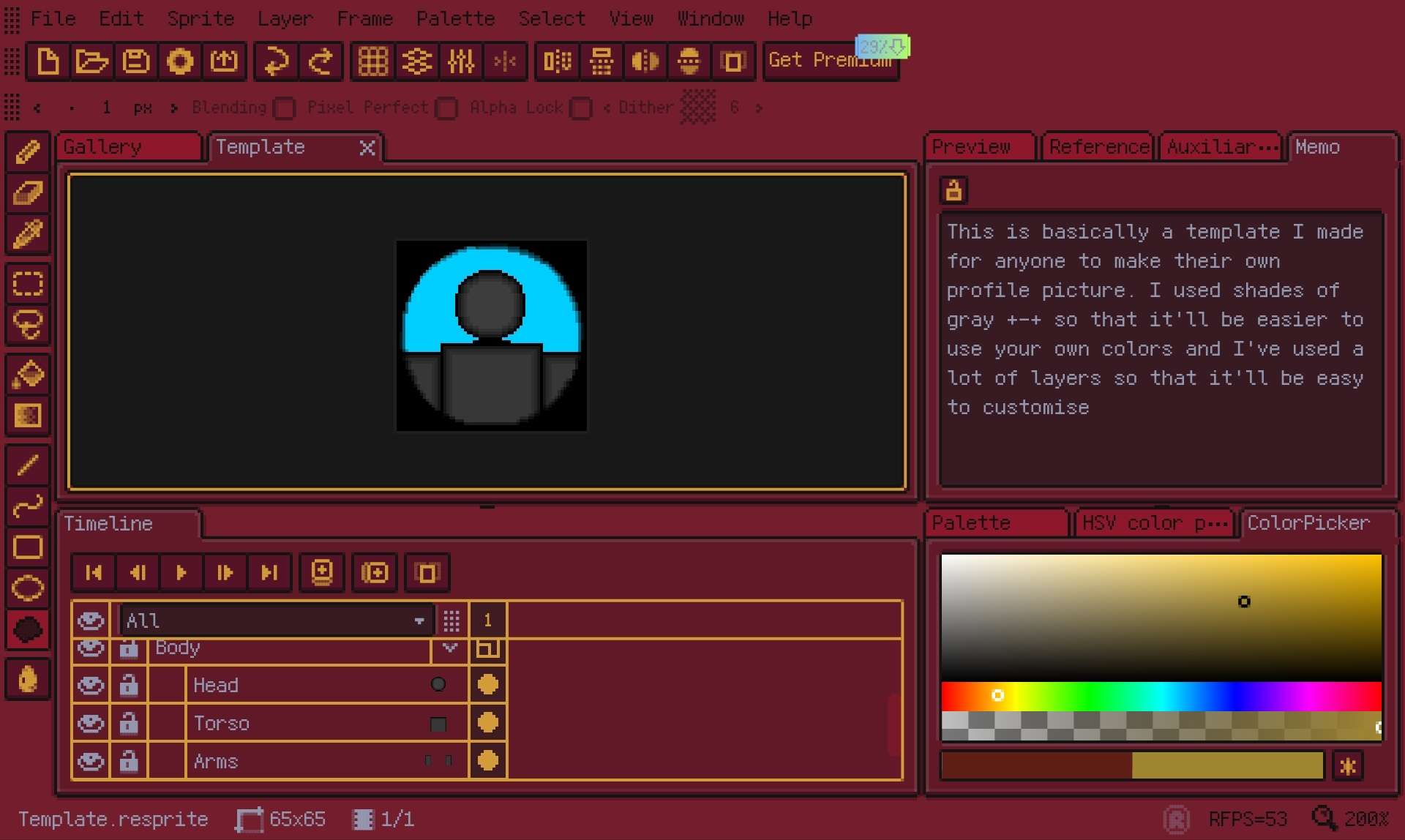The width and height of the screenshot is (1405, 840).
Task: Select the Eraser tool
Action: tap(28, 194)
